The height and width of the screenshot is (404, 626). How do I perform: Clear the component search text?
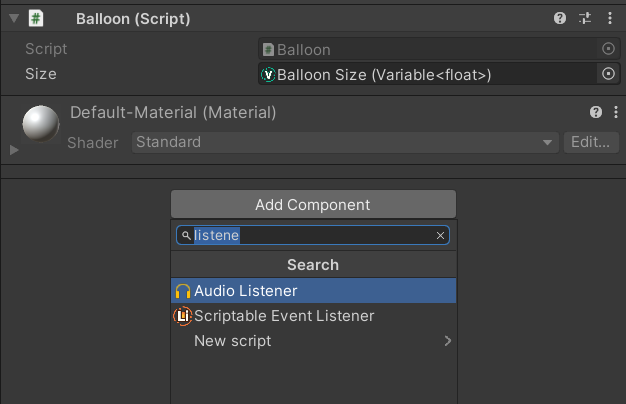point(440,236)
